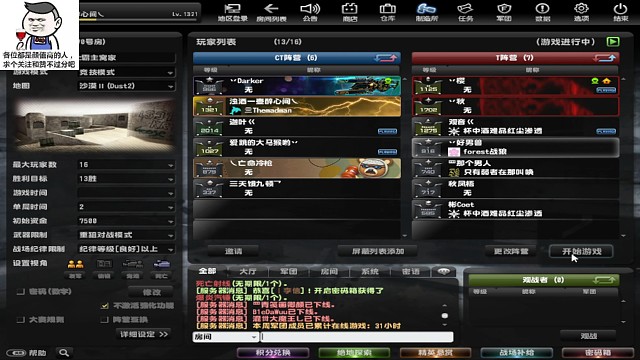Switch to the 系统 chat tab

point(370,271)
